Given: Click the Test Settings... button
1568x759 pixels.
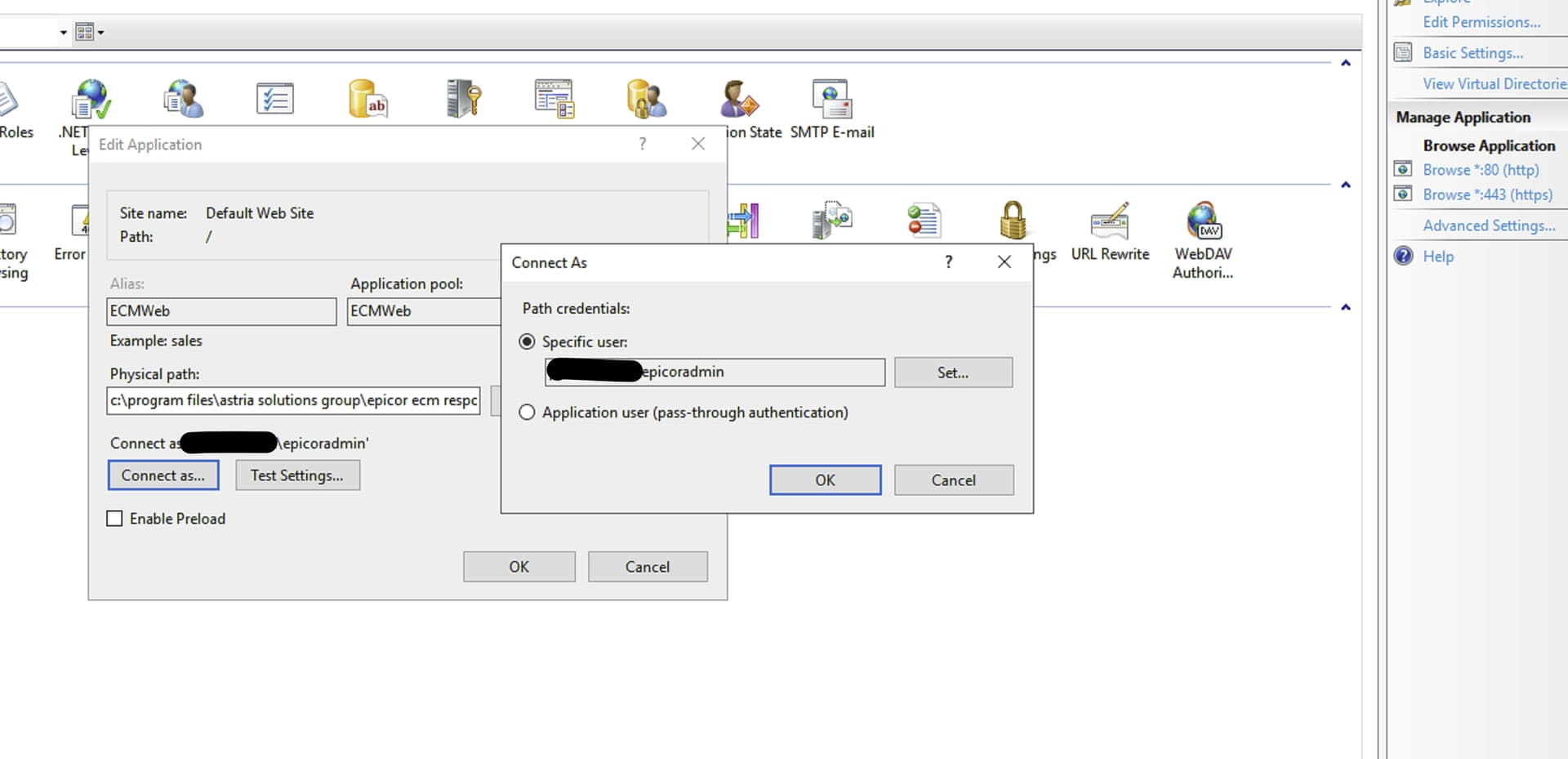Looking at the screenshot, I should click(297, 475).
